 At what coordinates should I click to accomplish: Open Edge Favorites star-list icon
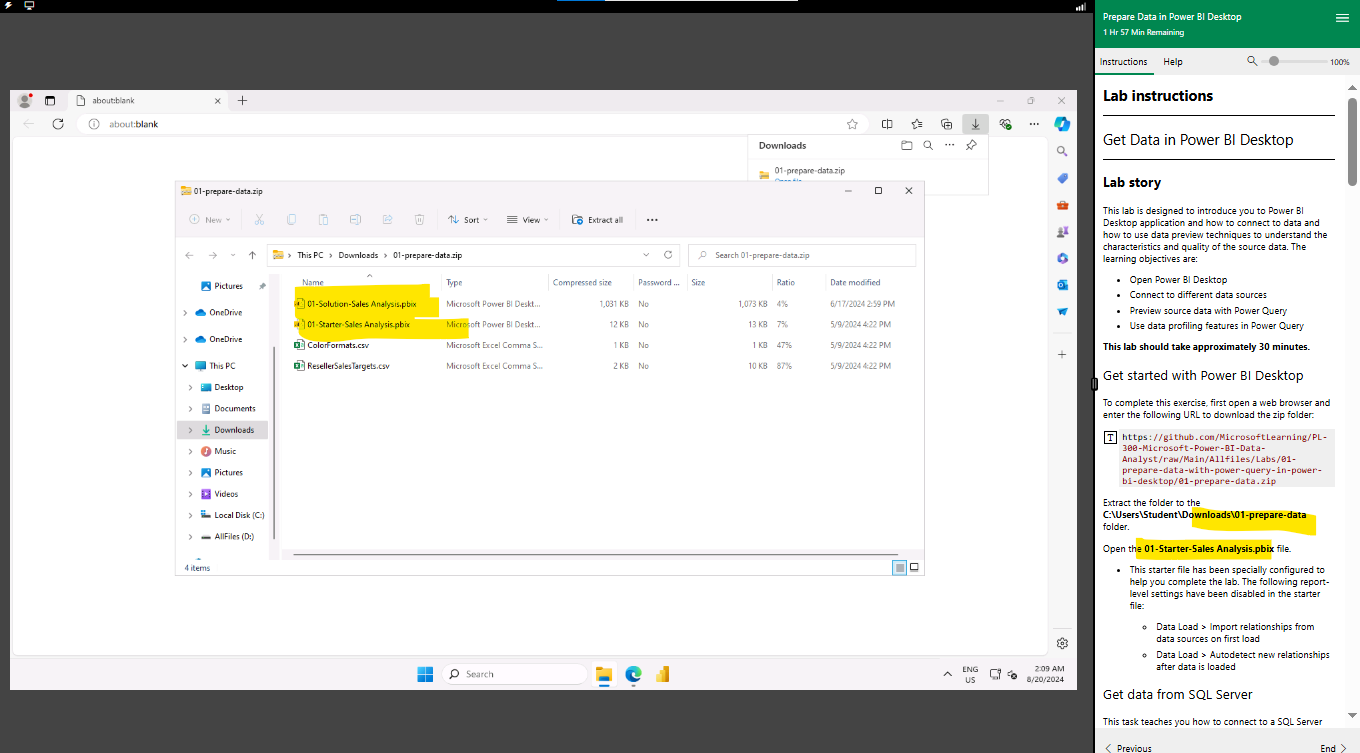[x=917, y=124]
